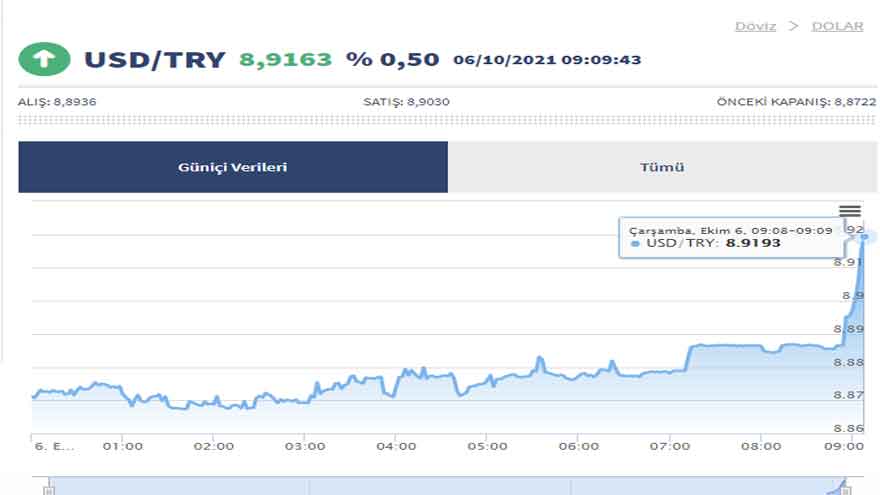This screenshot has height=495, width=880.
Task: Click the 08:00 x-axis label
Action: [x=761, y=446]
